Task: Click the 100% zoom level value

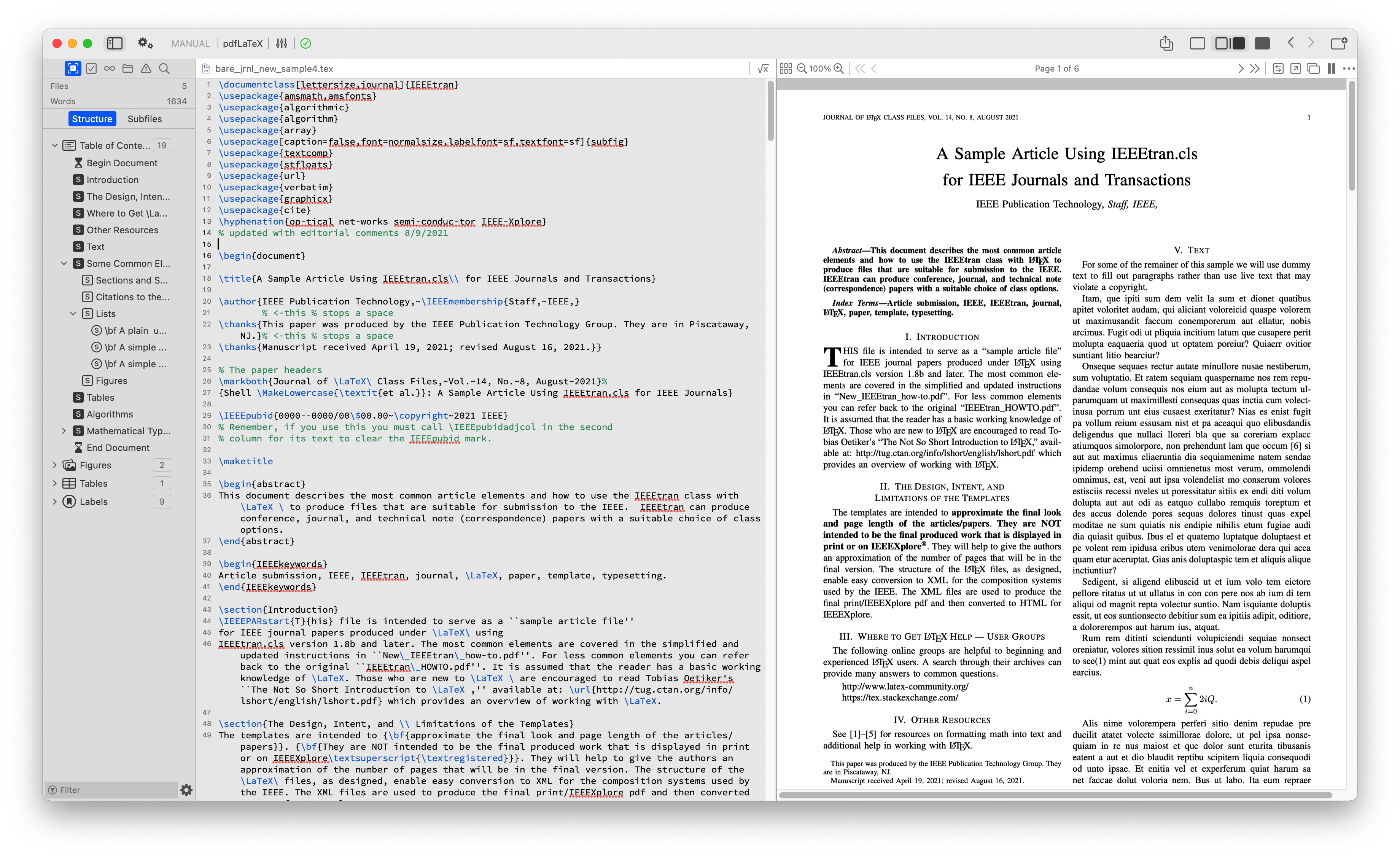Action: pyautogui.click(x=820, y=68)
